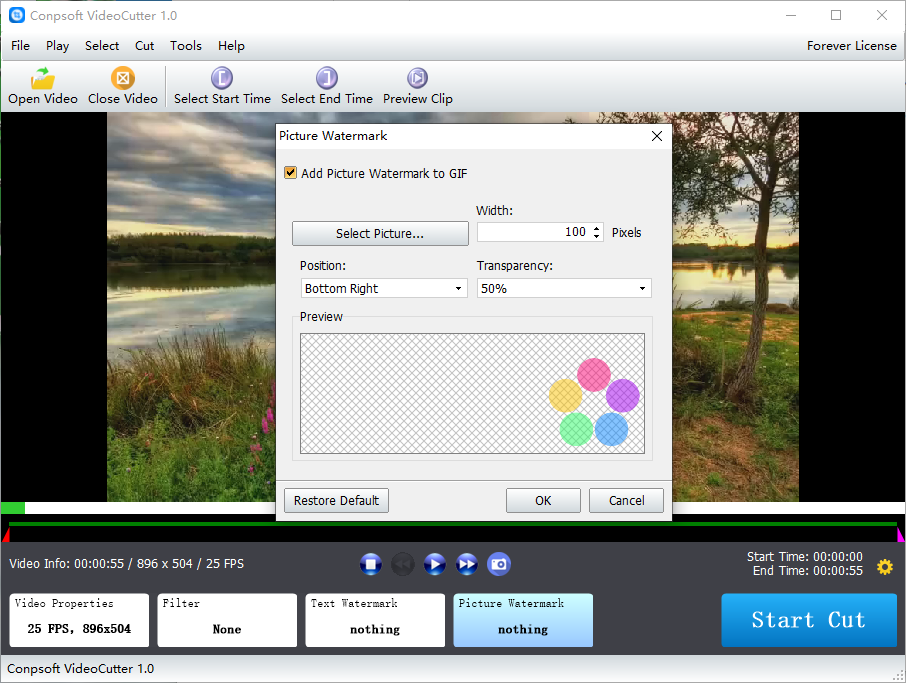Open the File menu
906x683 pixels.
20,46
